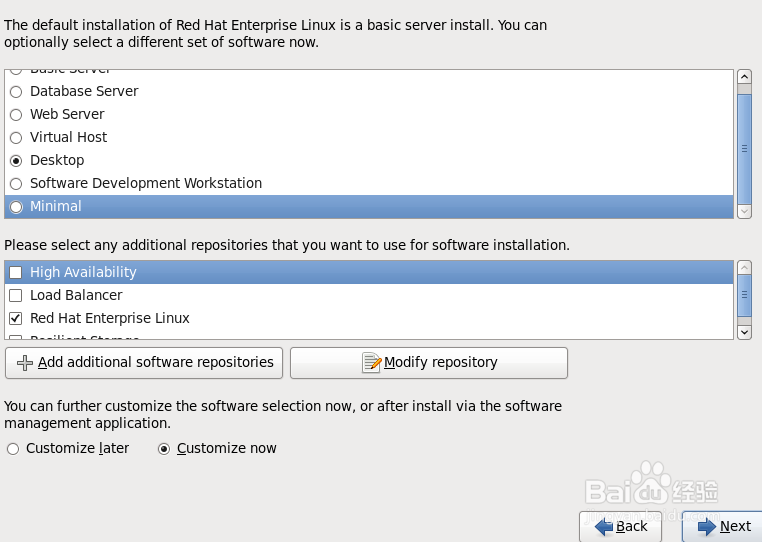Check the High Availability repository
Viewport: 762px width, 542px height.
[16, 272]
